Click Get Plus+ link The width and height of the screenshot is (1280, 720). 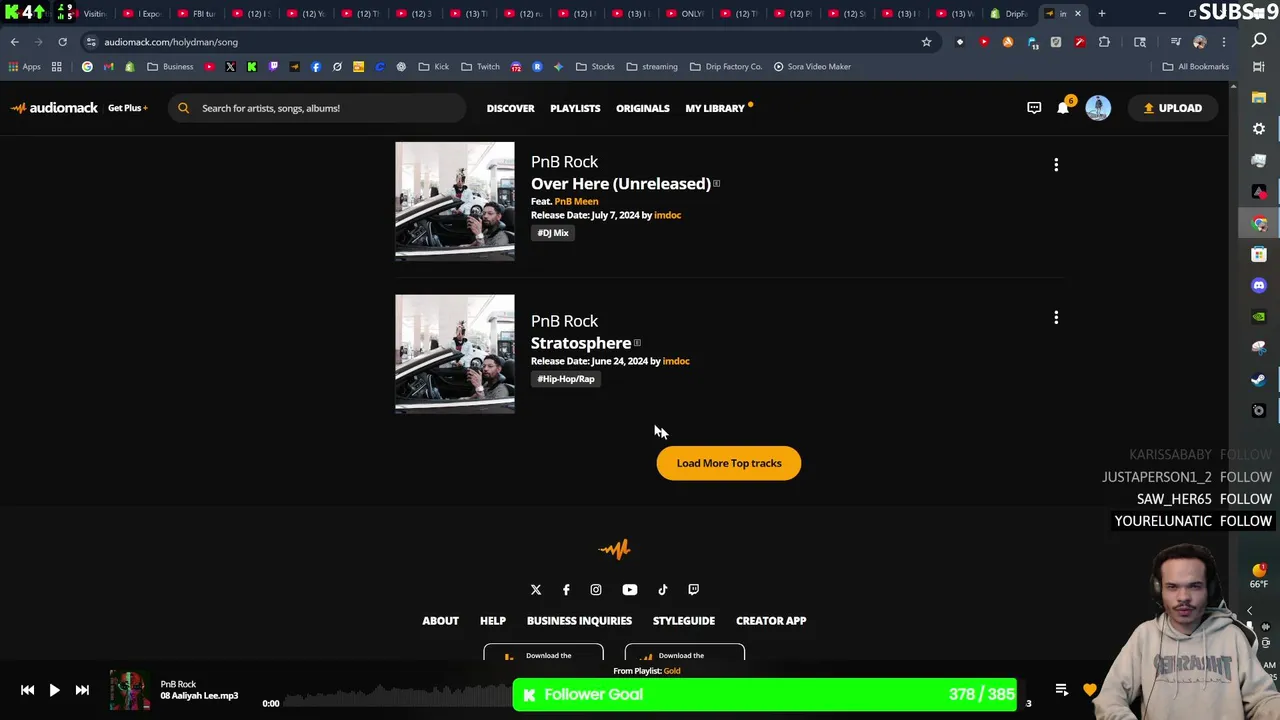click(x=127, y=108)
